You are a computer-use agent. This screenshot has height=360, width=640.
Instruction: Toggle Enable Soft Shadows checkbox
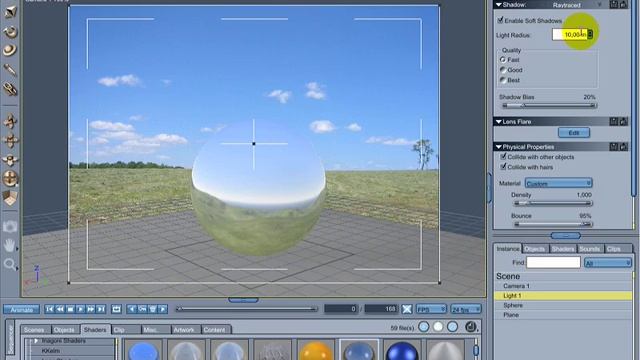[x=500, y=20]
